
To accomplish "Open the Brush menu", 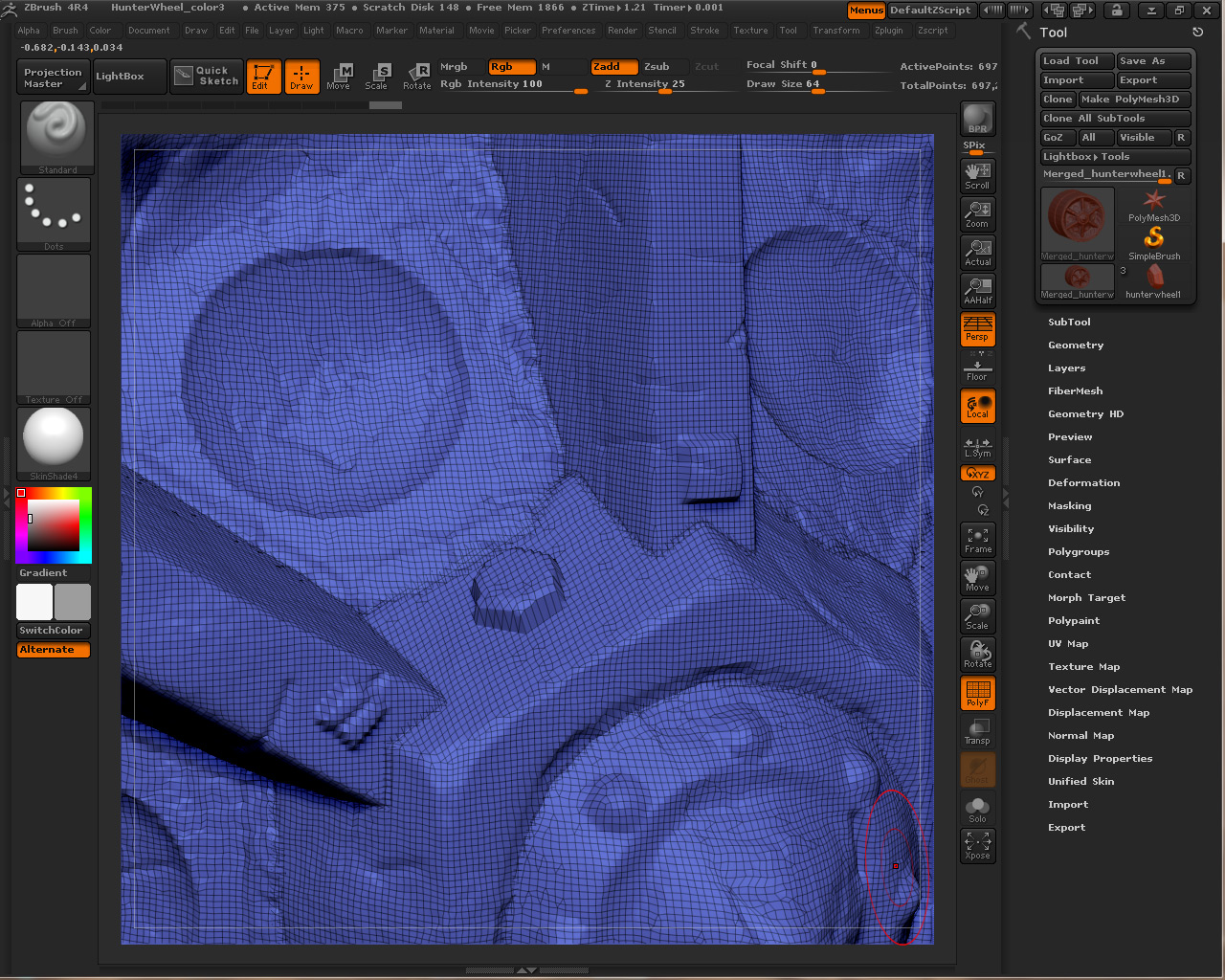I will [65, 31].
